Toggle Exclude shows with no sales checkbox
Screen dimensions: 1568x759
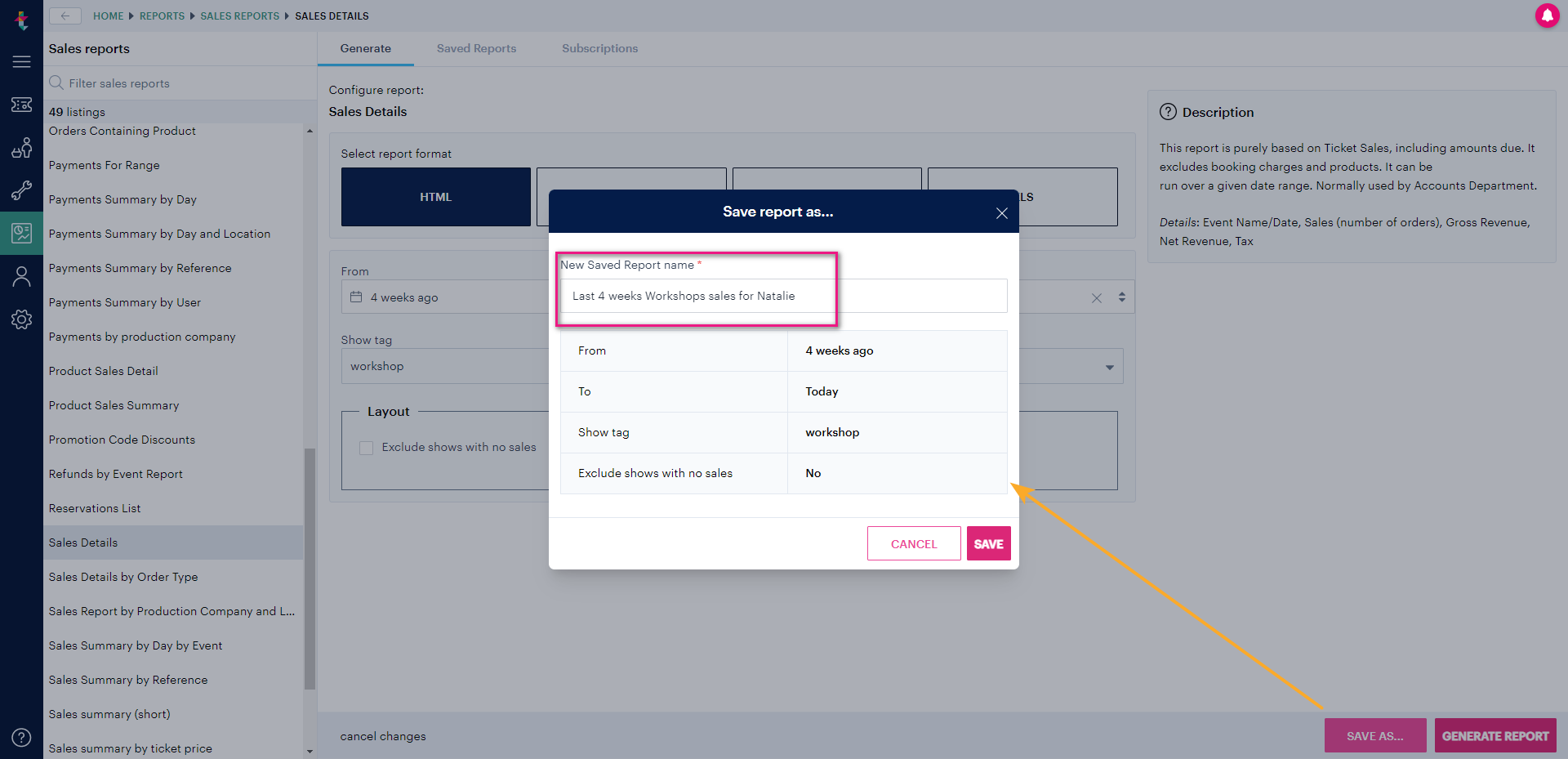coord(366,448)
